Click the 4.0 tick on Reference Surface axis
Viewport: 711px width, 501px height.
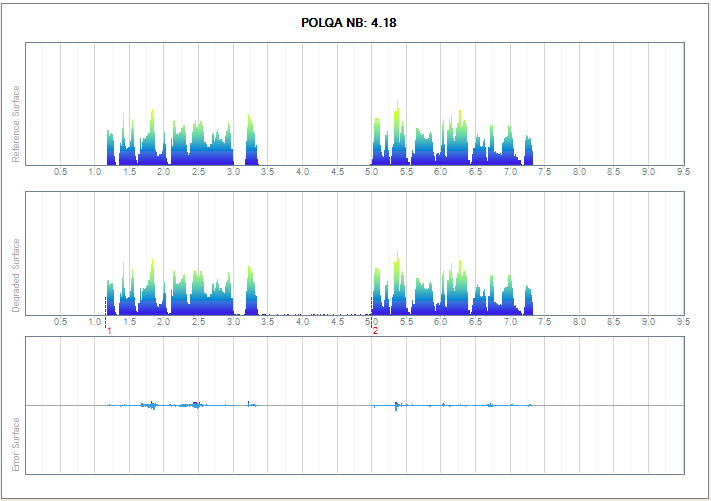point(302,172)
